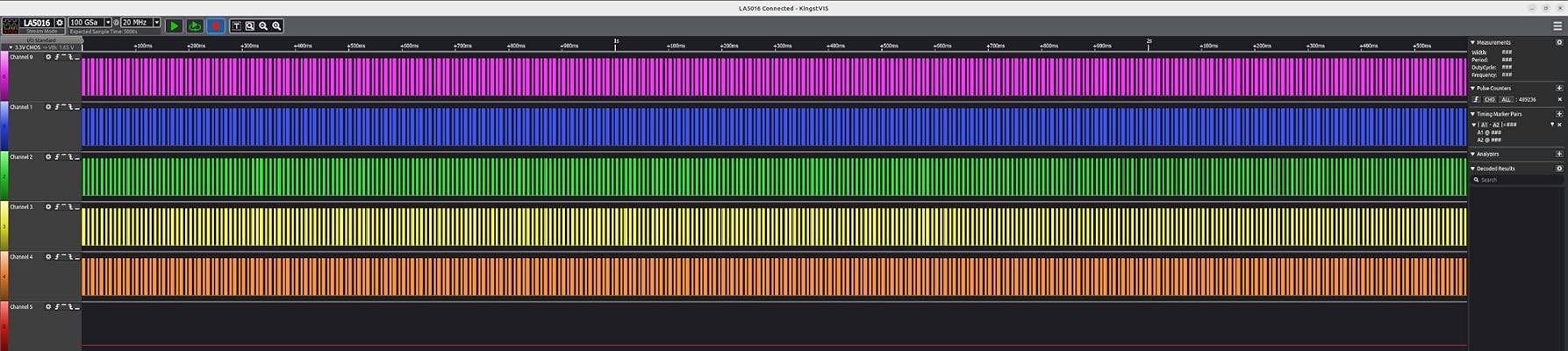The image size is (1568, 351).
Task: Click the repeated capture loop icon
Action: pyautogui.click(x=195, y=26)
